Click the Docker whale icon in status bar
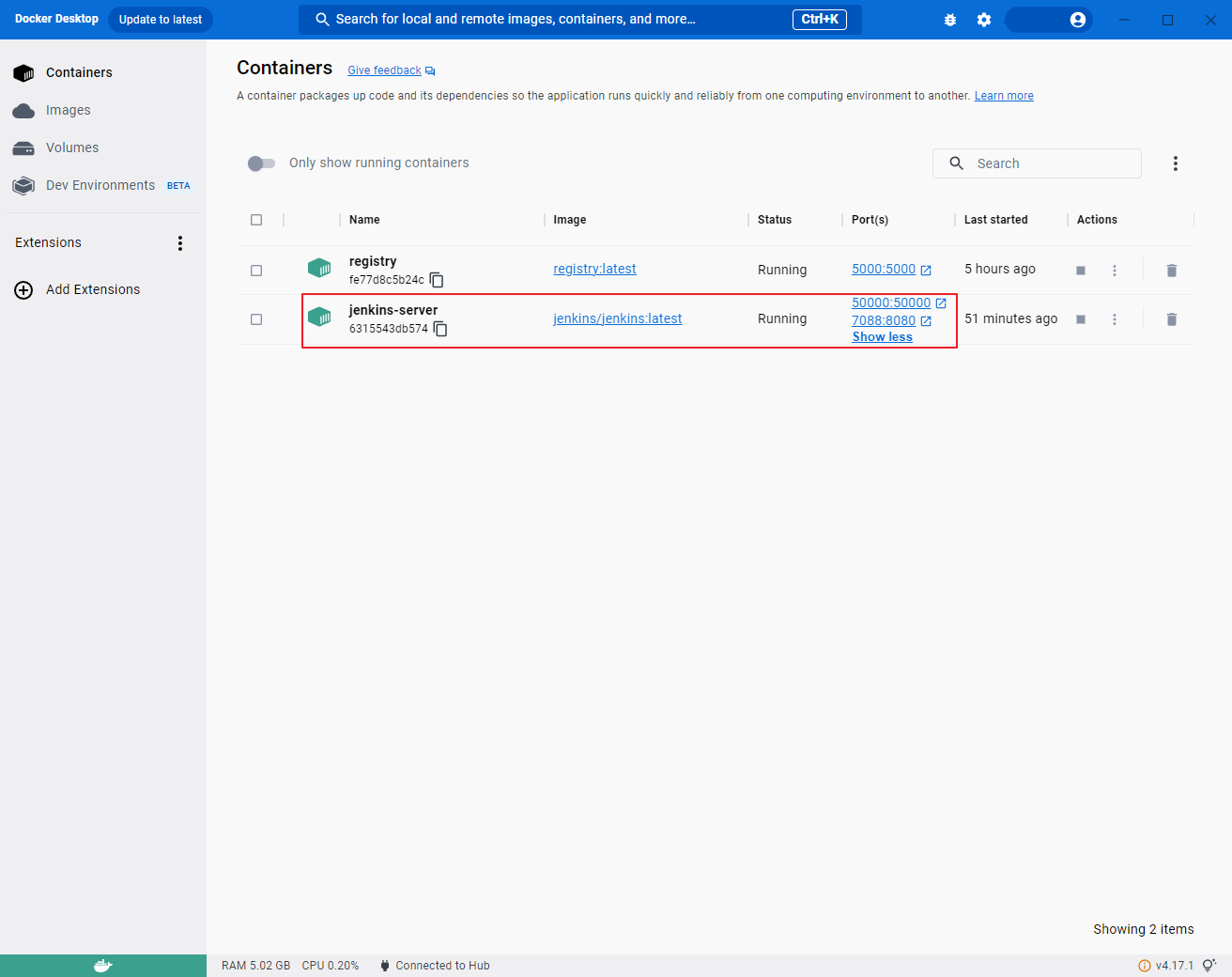This screenshot has height=977, width=1232. click(103, 966)
